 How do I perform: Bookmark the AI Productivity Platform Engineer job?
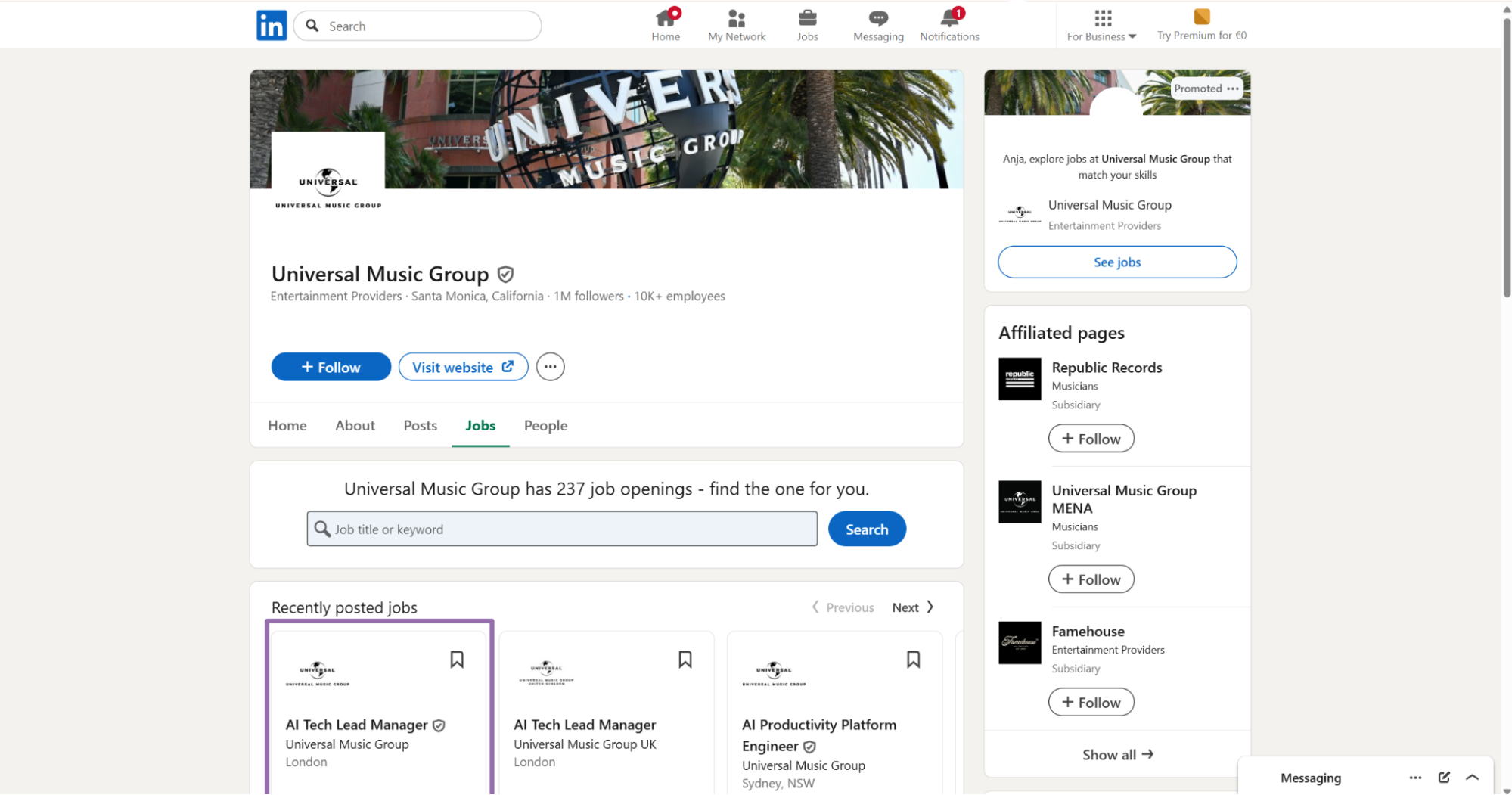(x=914, y=660)
